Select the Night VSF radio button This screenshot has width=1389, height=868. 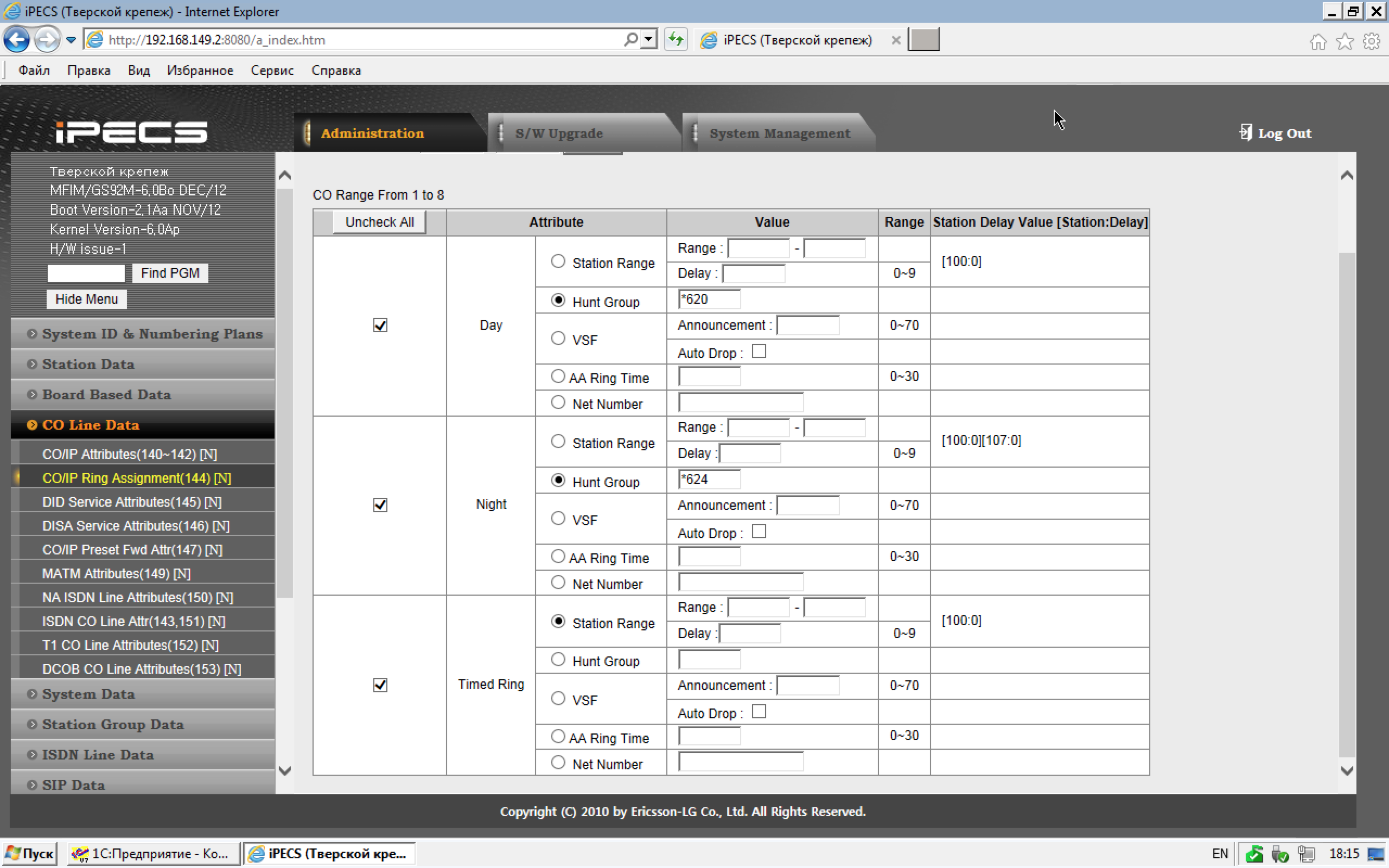click(558, 519)
